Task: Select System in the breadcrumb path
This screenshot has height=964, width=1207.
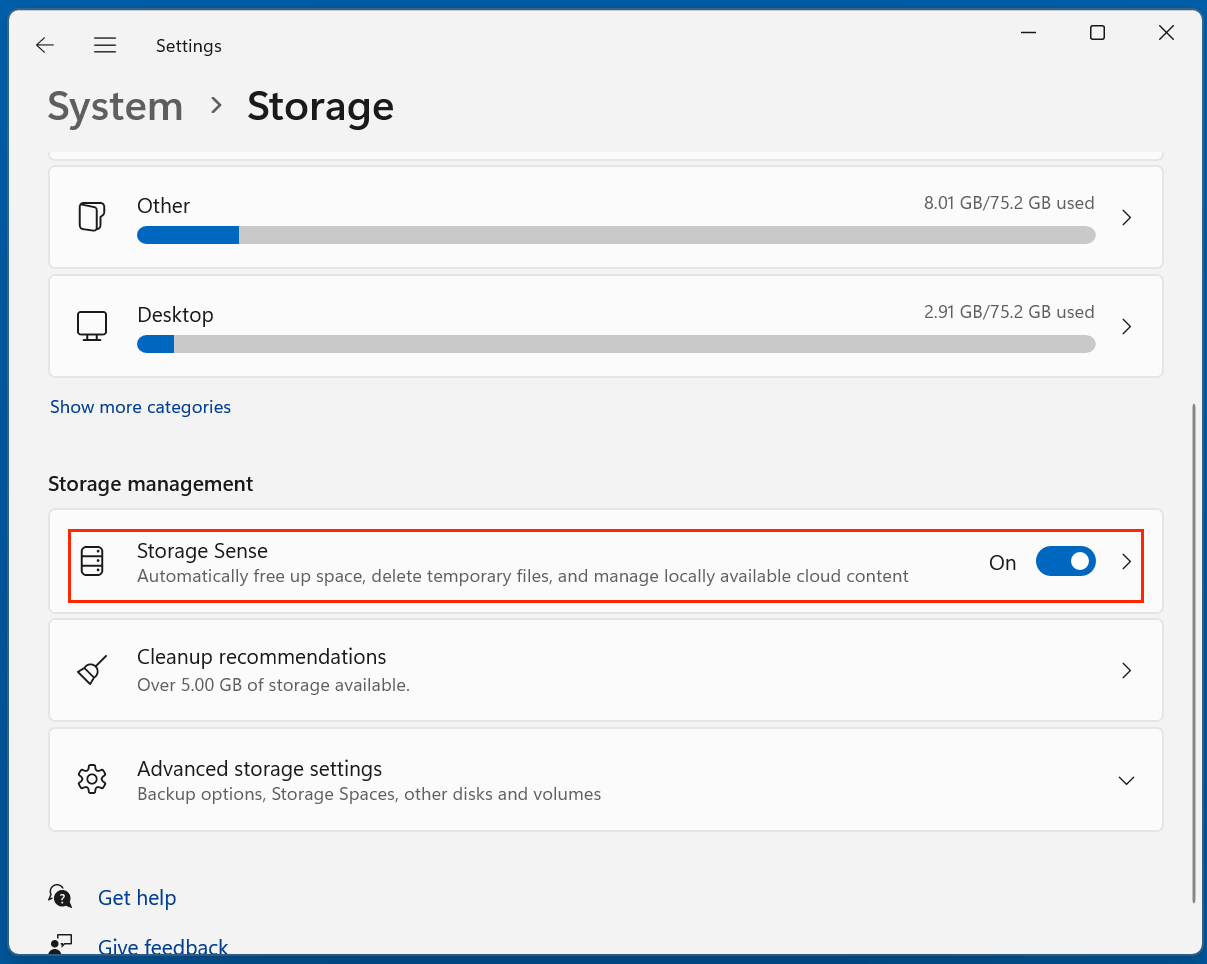Action: [114, 106]
